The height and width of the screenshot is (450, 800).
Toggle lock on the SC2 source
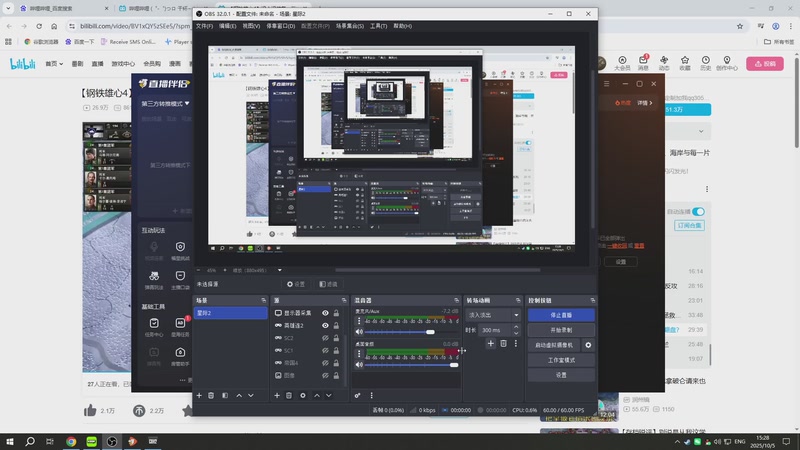pos(336,338)
